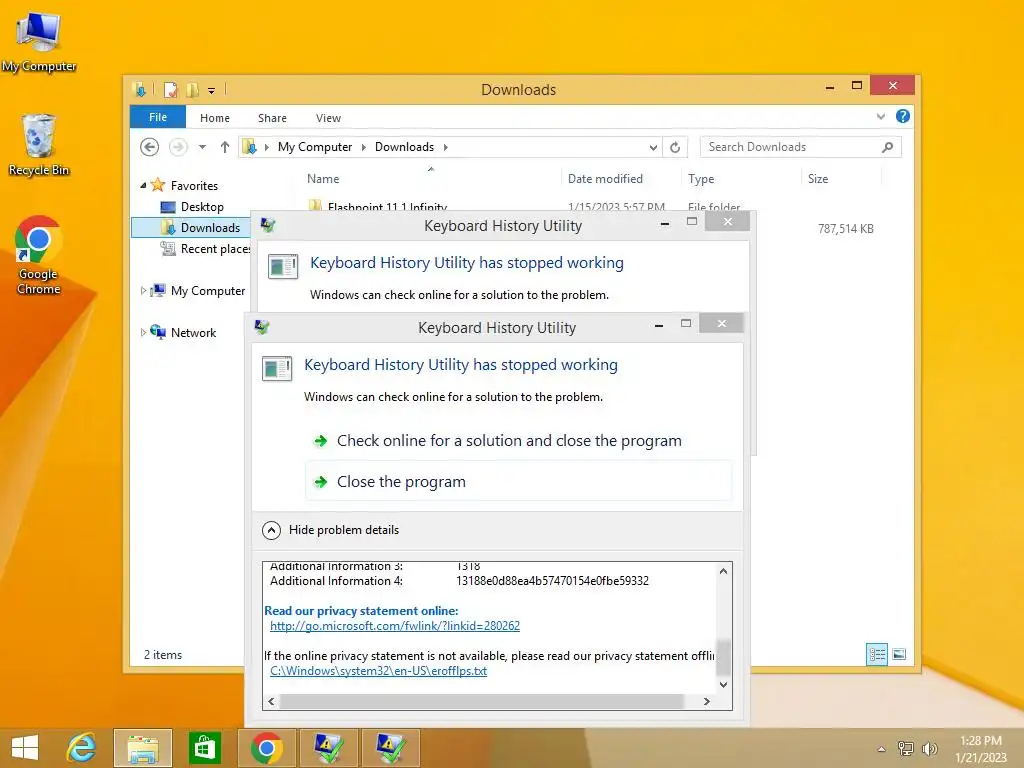Refresh the Downloads folder view
The width and height of the screenshot is (1024, 768).
tap(675, 148)
